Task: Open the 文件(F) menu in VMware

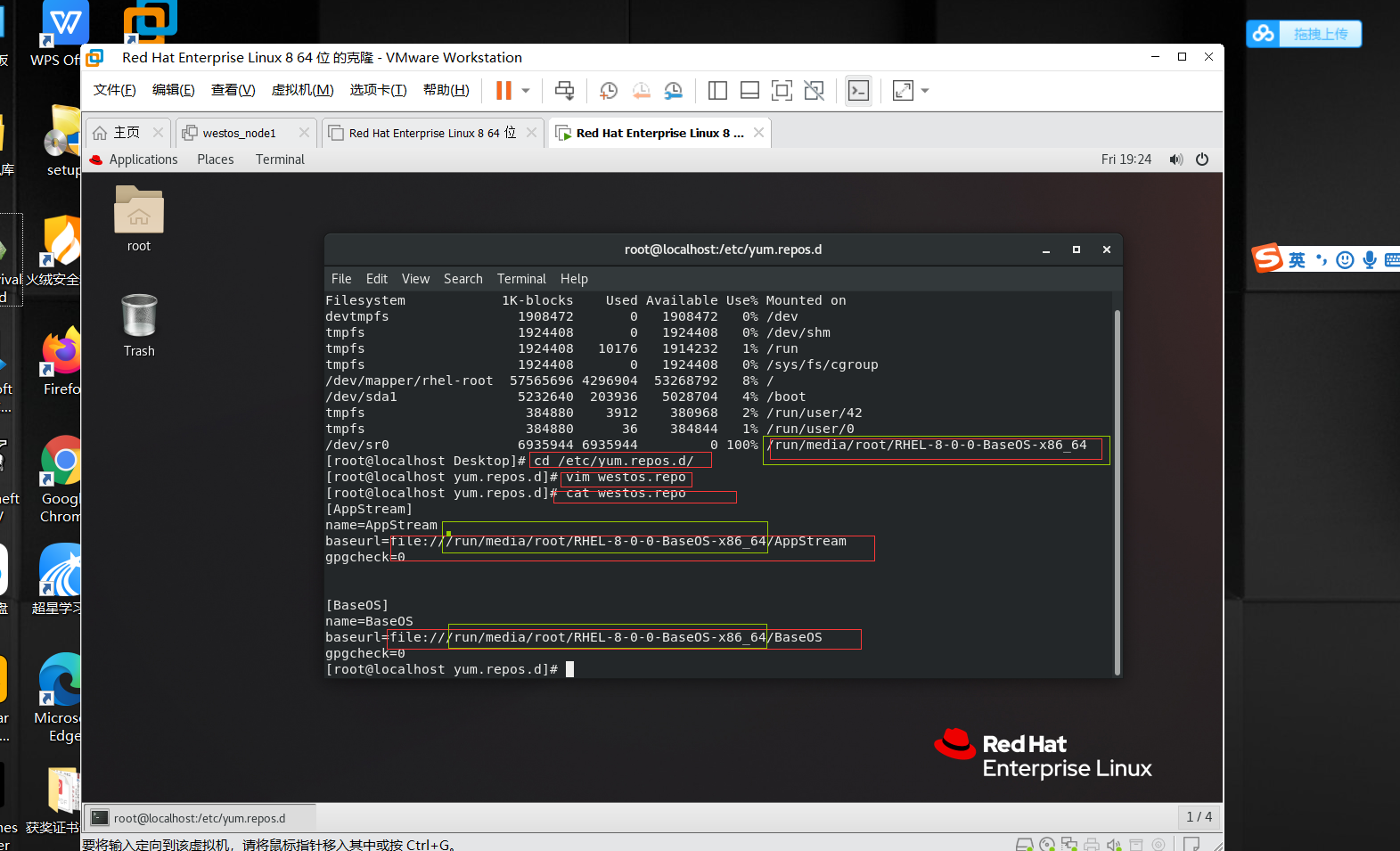Action: (114, 90)
